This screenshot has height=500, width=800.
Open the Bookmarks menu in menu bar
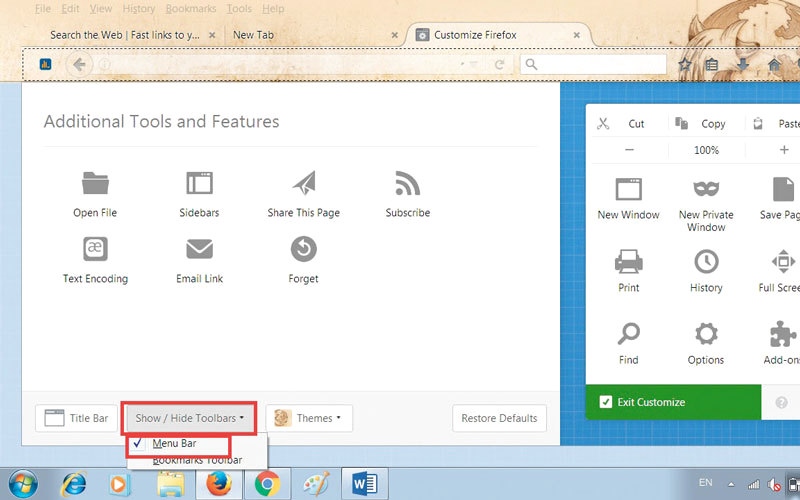192,9
